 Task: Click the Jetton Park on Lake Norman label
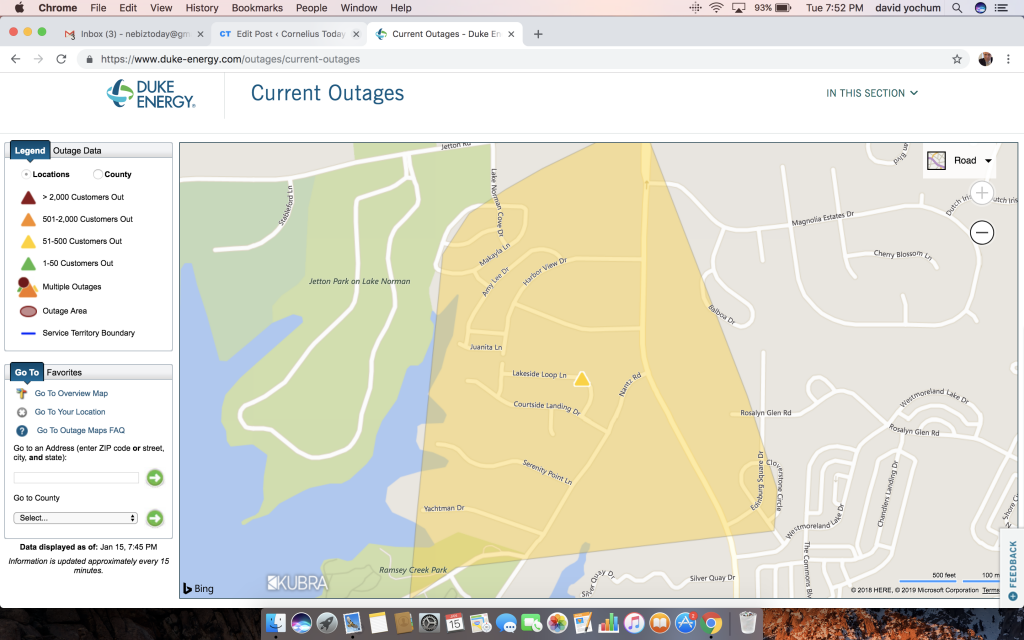(359, 281)
